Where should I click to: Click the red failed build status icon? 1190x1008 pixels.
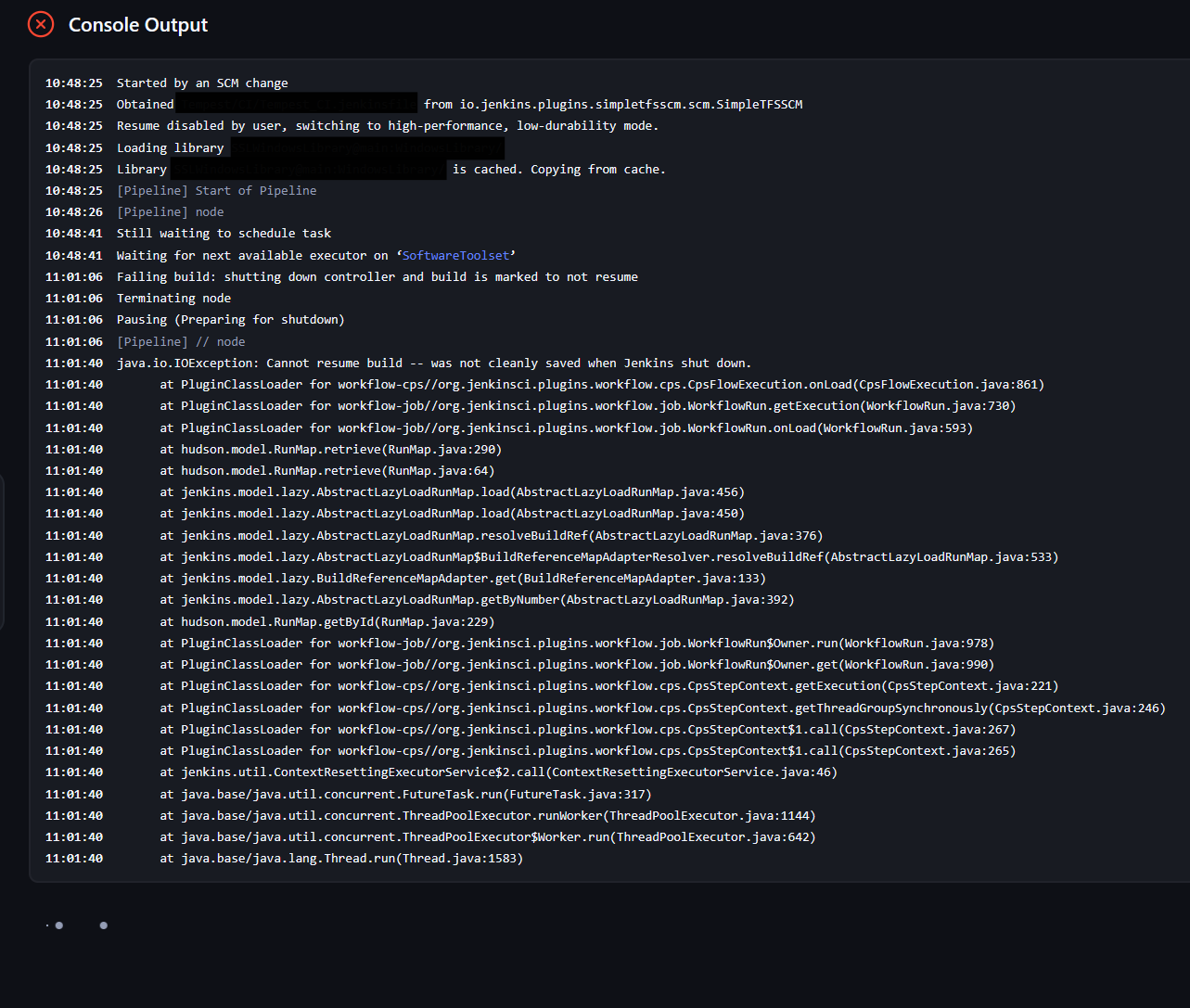41,24
